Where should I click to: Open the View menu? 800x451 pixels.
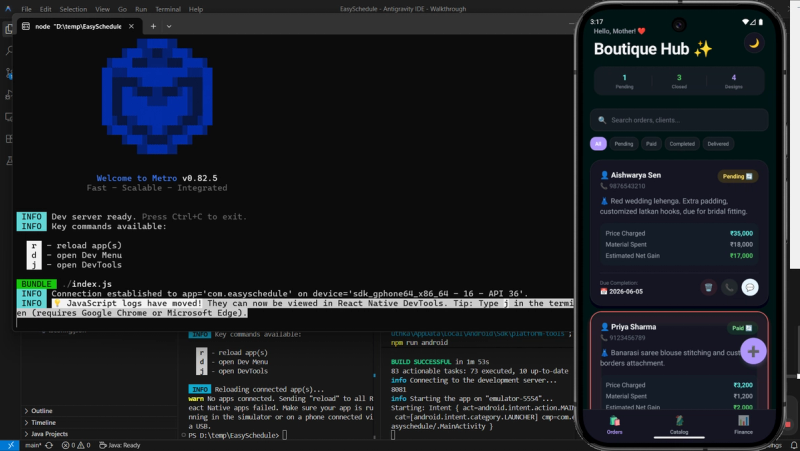click(x=102, y=9)
